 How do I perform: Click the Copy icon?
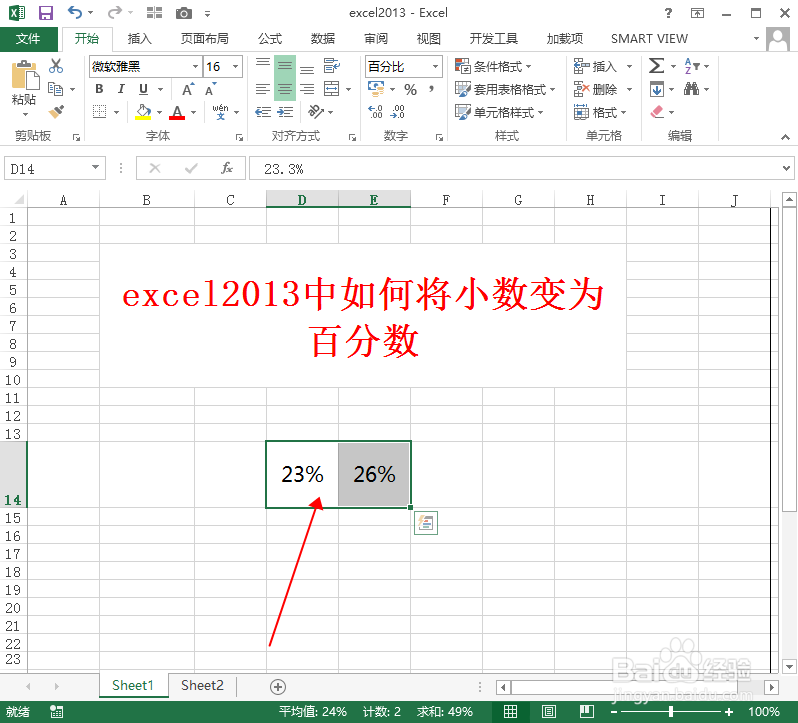point(55,89)
